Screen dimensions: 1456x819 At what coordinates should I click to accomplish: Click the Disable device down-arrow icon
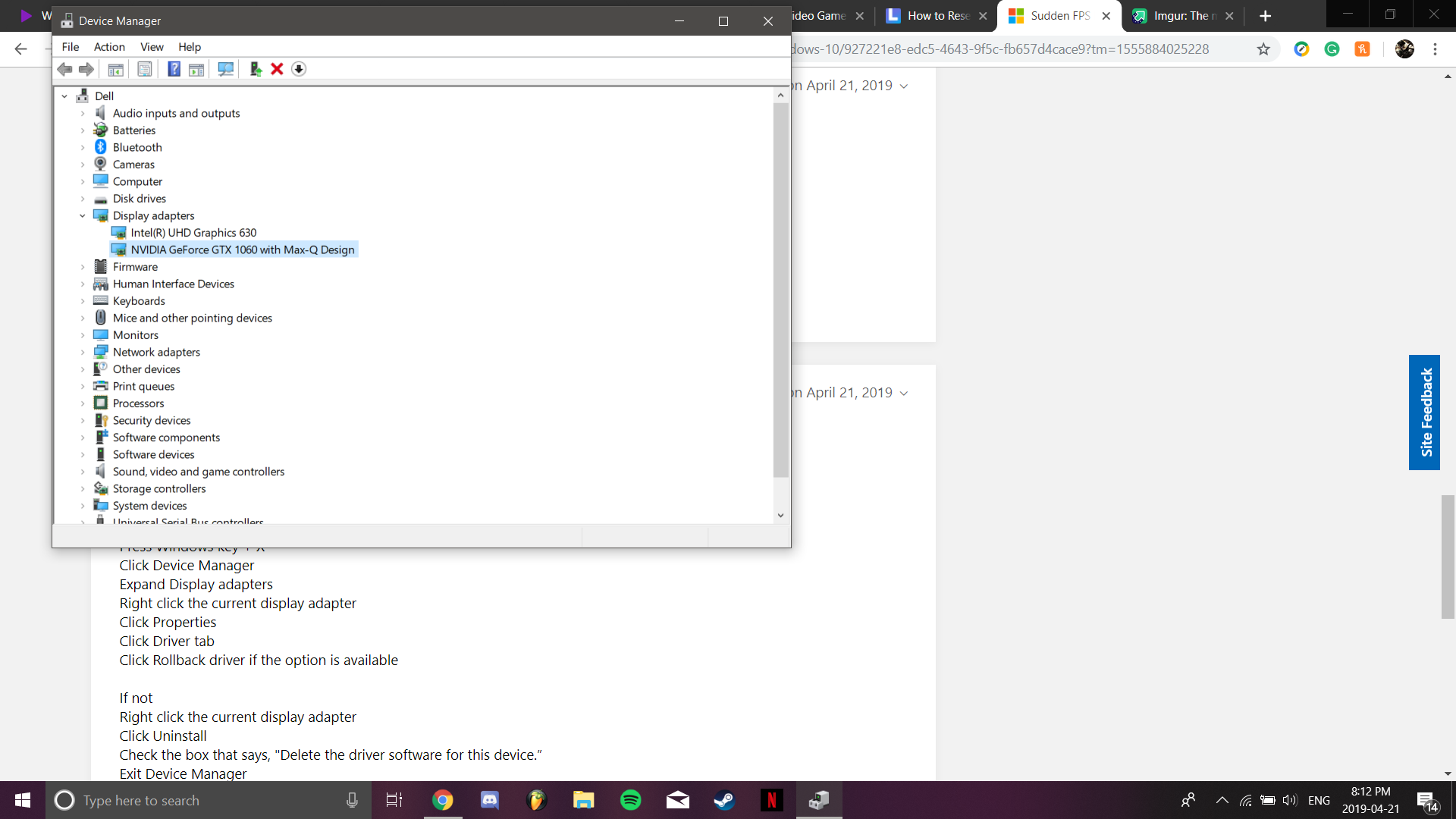pyautogui.click(x=299, y=69)
